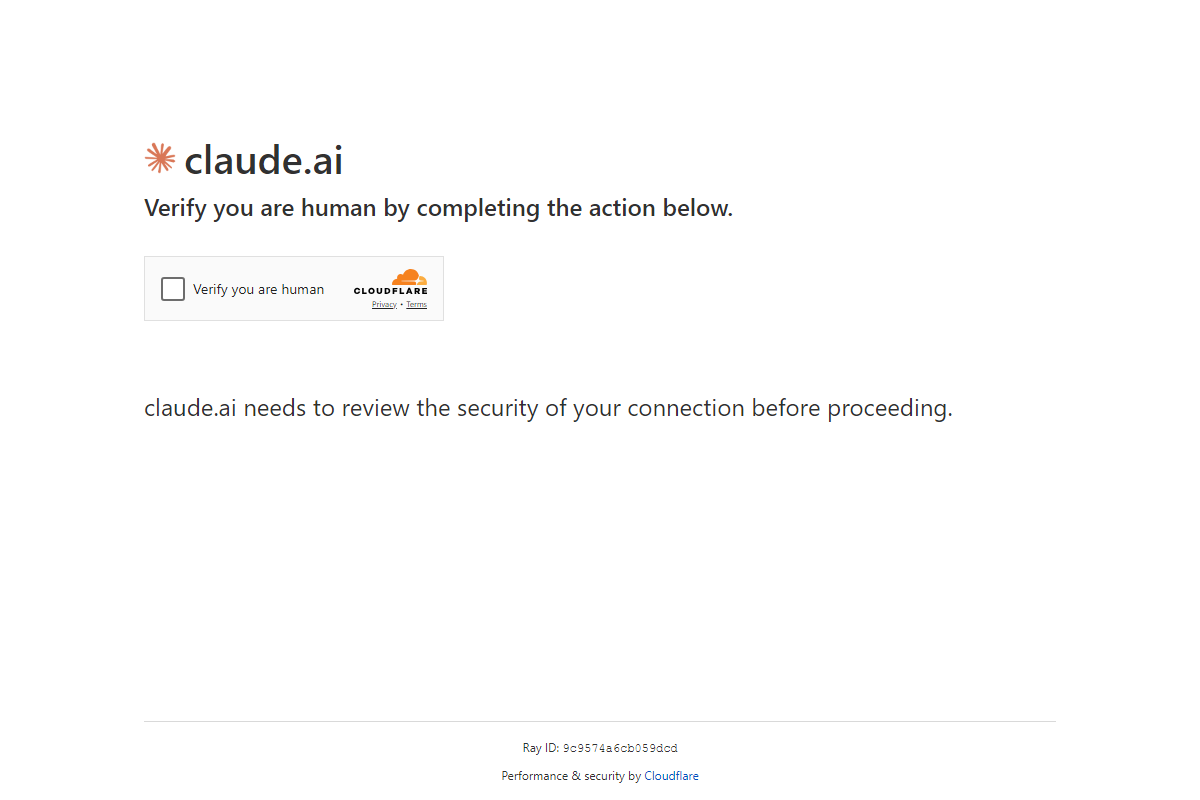Viewport: 1200px width, 800px height.
Task: Click the verify action instruction heading
Action: click(x=438, y=208)
